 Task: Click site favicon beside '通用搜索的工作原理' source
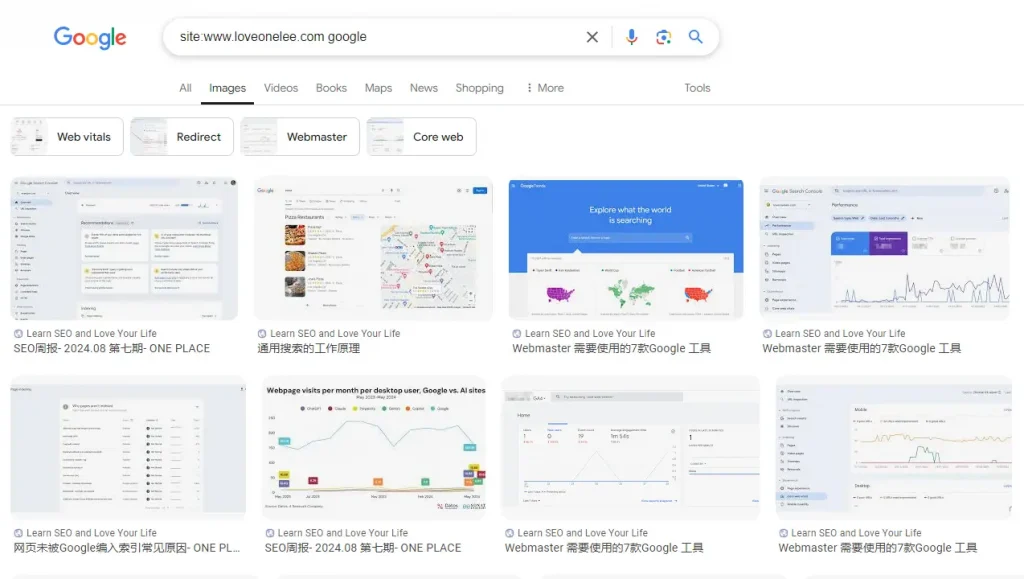(x=262, y=334)
